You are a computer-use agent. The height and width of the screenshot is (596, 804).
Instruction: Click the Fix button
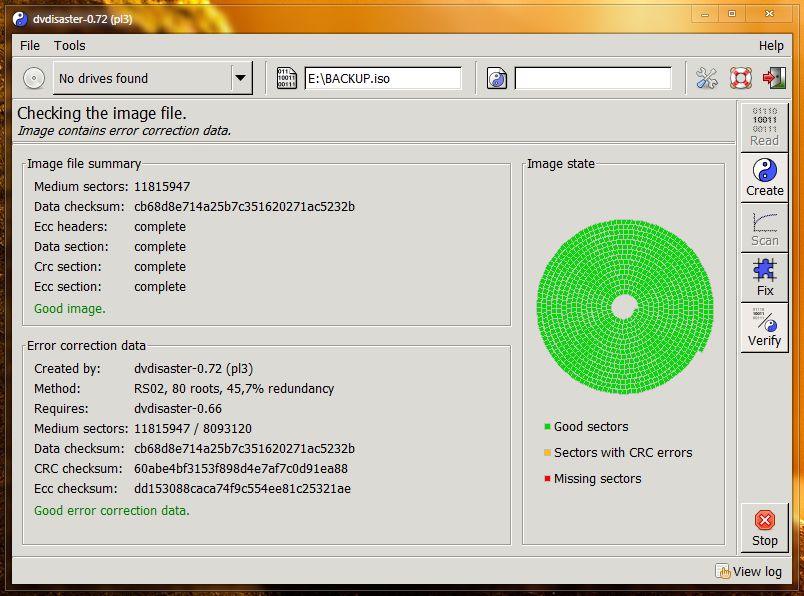click(x=765, y=277)
